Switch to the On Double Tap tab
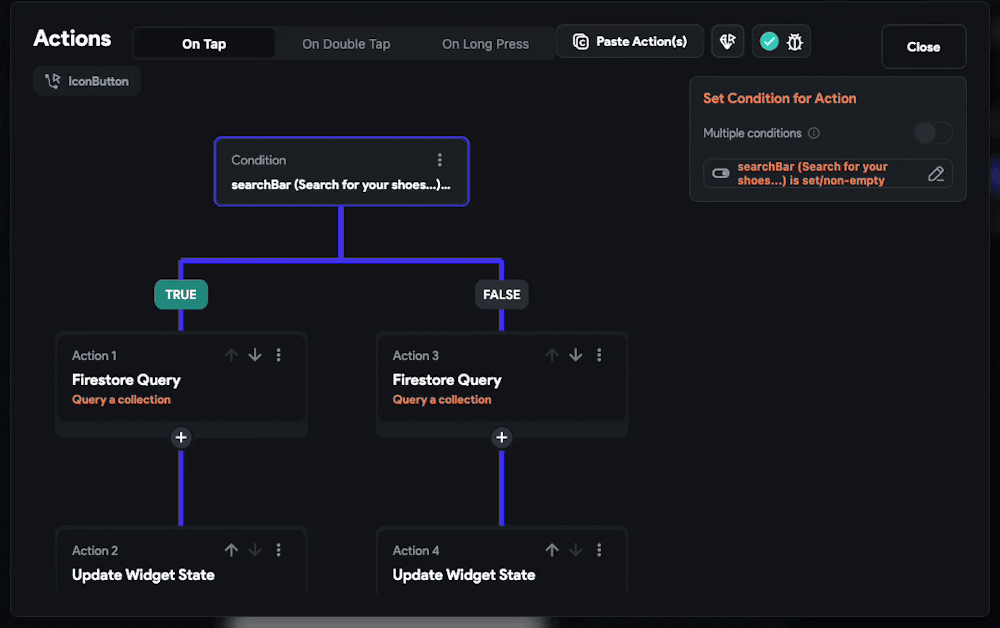Image resolution: width=1000 pixels, height=628 pixels. click(x=346, y=43)
